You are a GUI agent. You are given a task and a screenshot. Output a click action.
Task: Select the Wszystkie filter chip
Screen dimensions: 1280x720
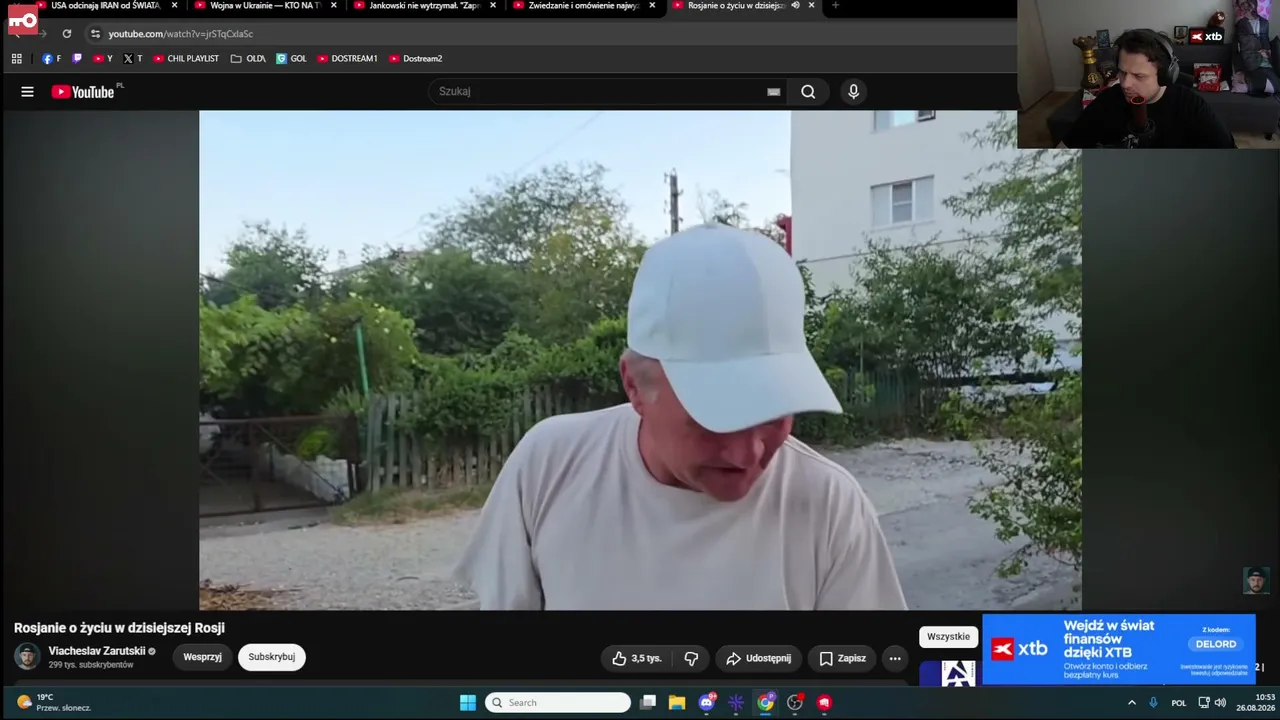948,637
